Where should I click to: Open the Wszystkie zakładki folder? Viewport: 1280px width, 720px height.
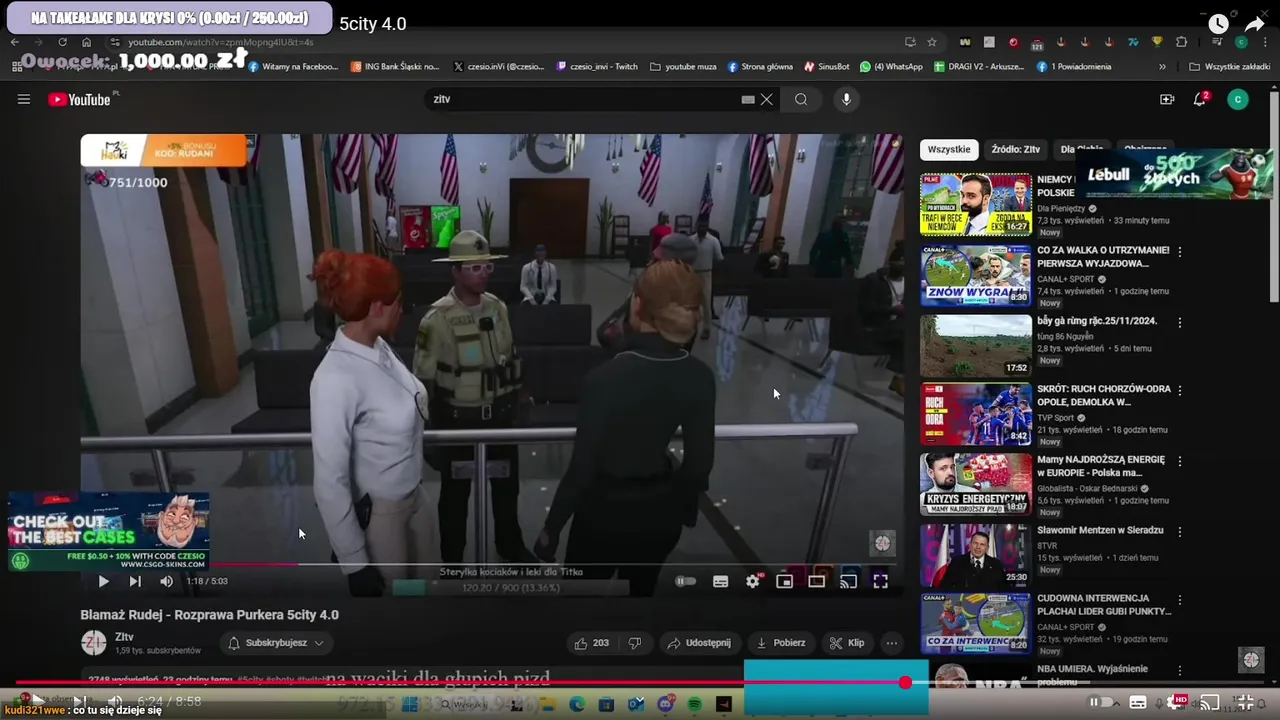tap(1230, 67)
